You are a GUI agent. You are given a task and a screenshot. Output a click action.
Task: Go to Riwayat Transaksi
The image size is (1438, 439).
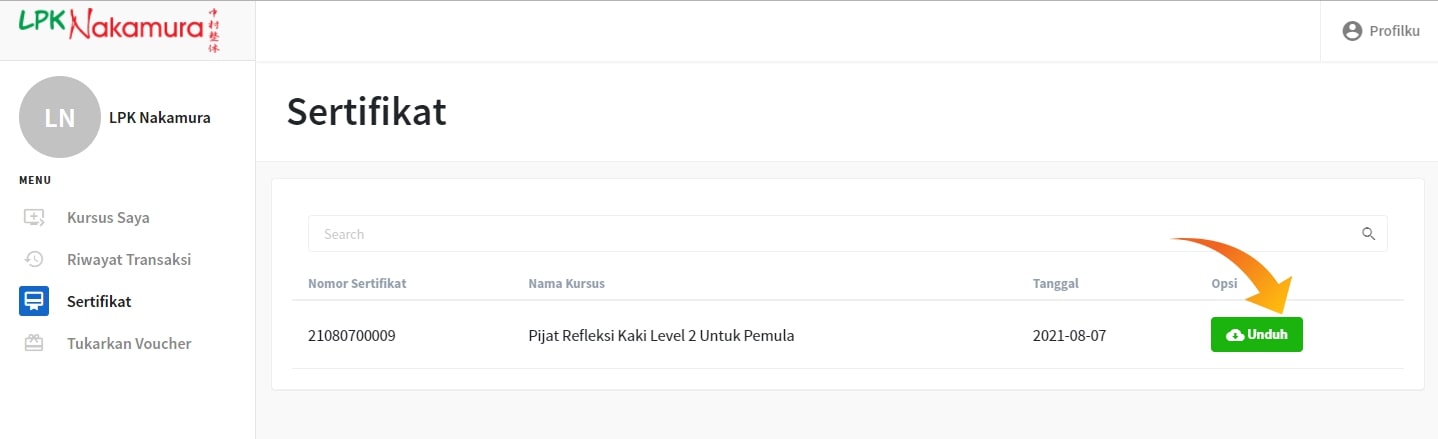[128, 259]
